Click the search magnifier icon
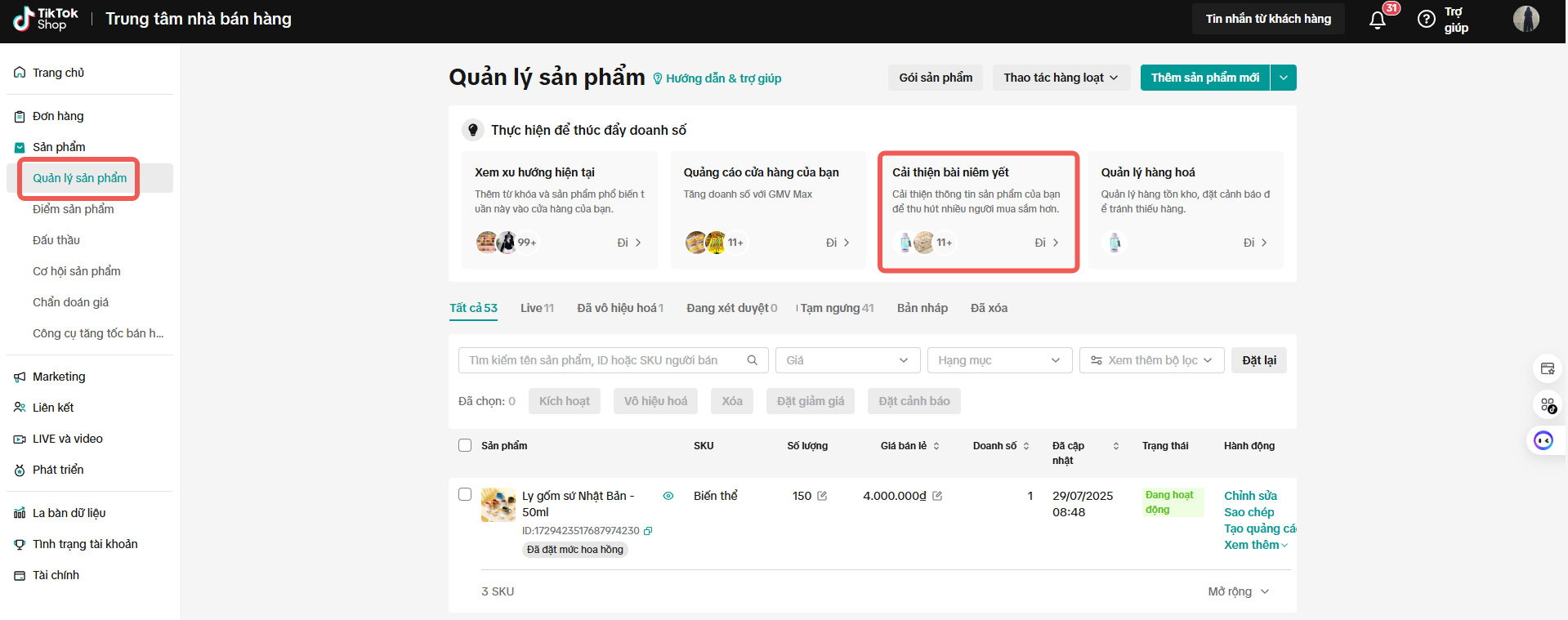 coord(753,360)
